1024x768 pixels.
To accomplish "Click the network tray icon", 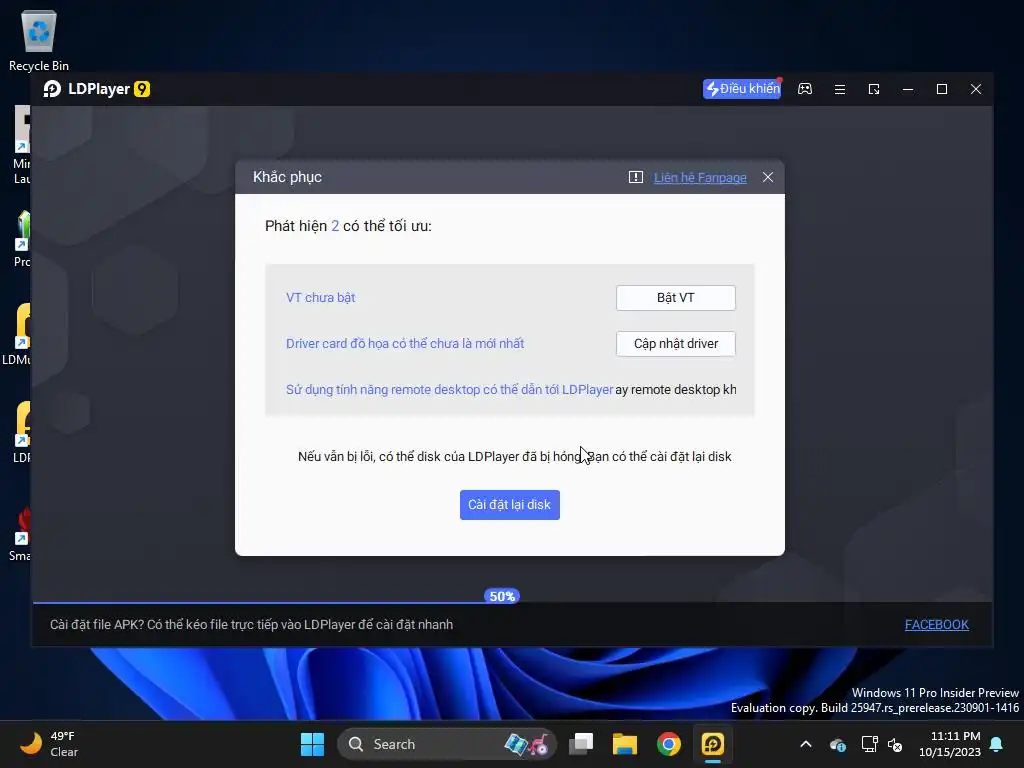I will [869, 744].
